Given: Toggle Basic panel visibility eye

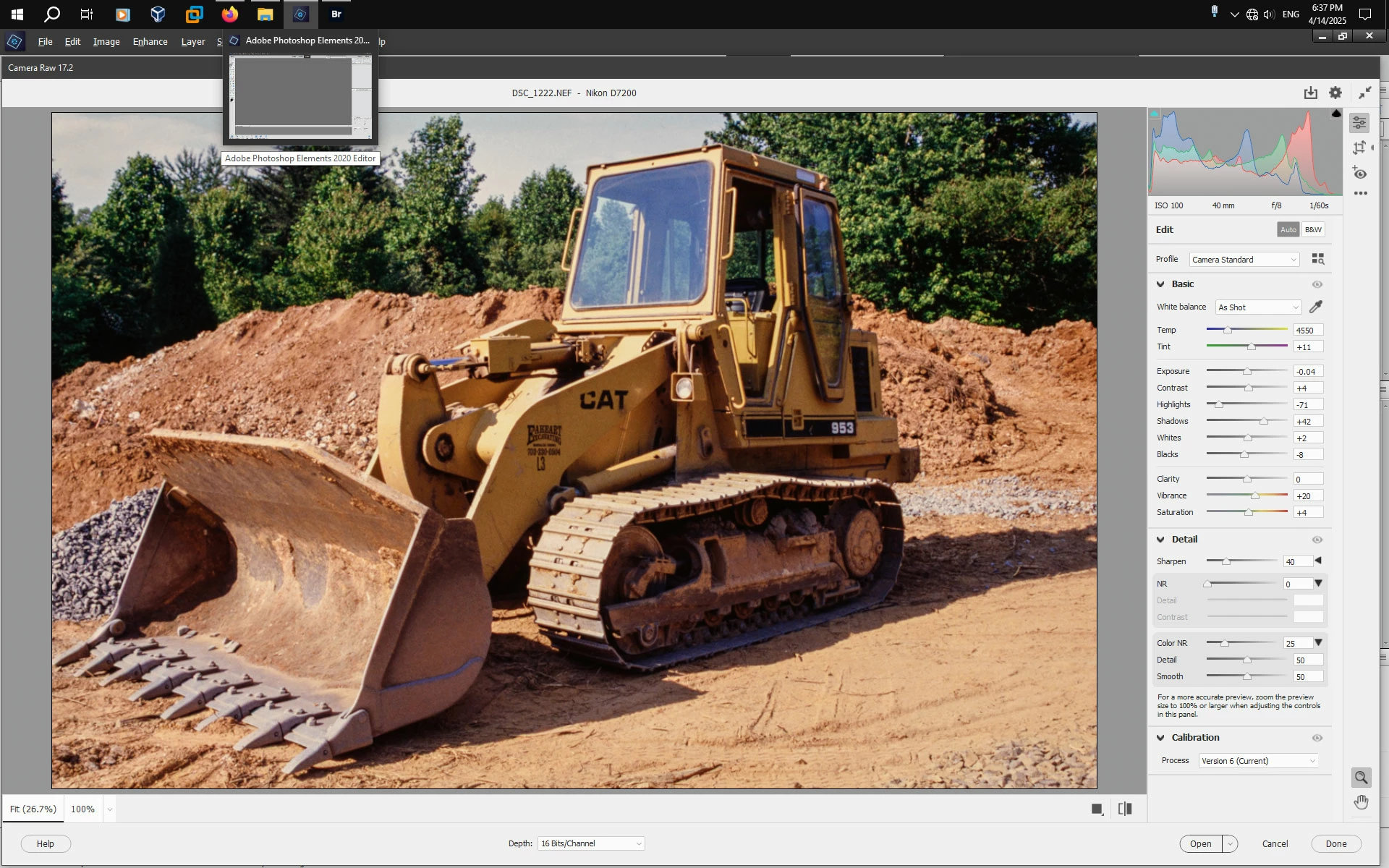Looking at the screenshot, I should [x=1317, y=284].
